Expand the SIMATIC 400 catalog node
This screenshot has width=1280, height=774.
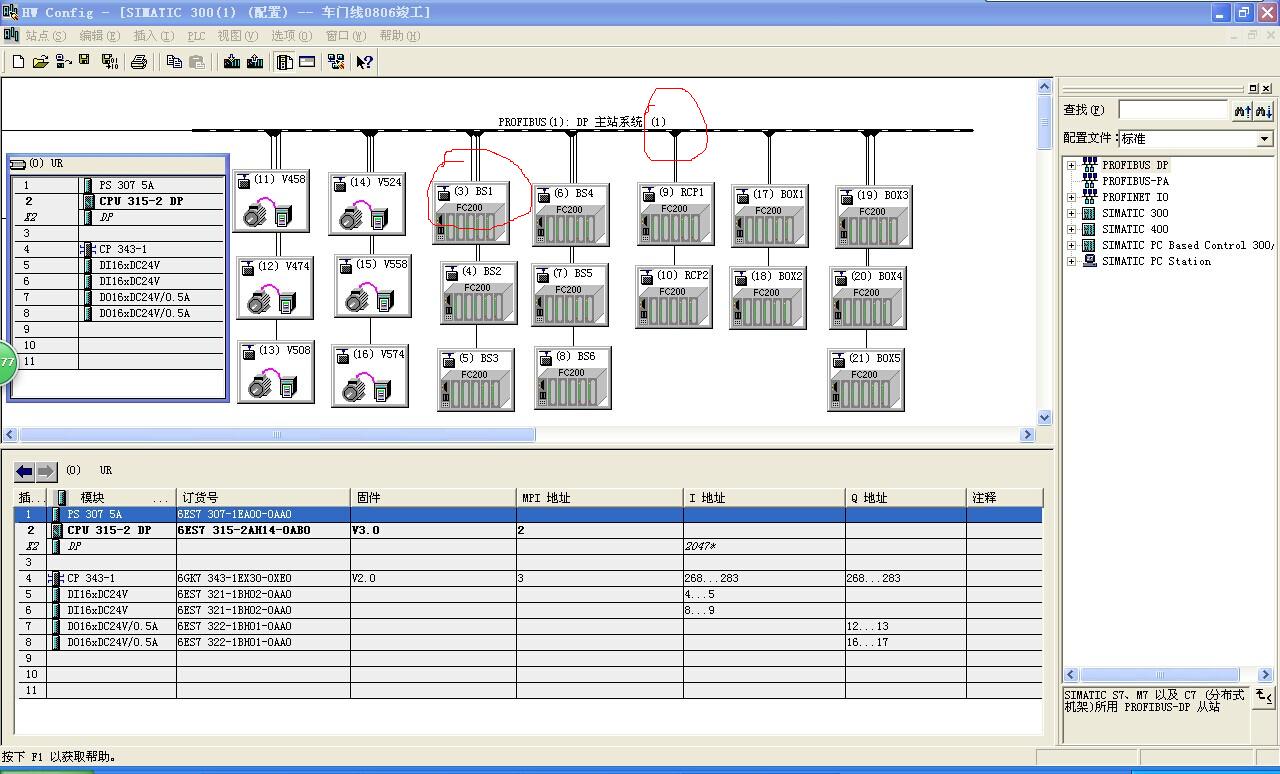coord(1072,229)
